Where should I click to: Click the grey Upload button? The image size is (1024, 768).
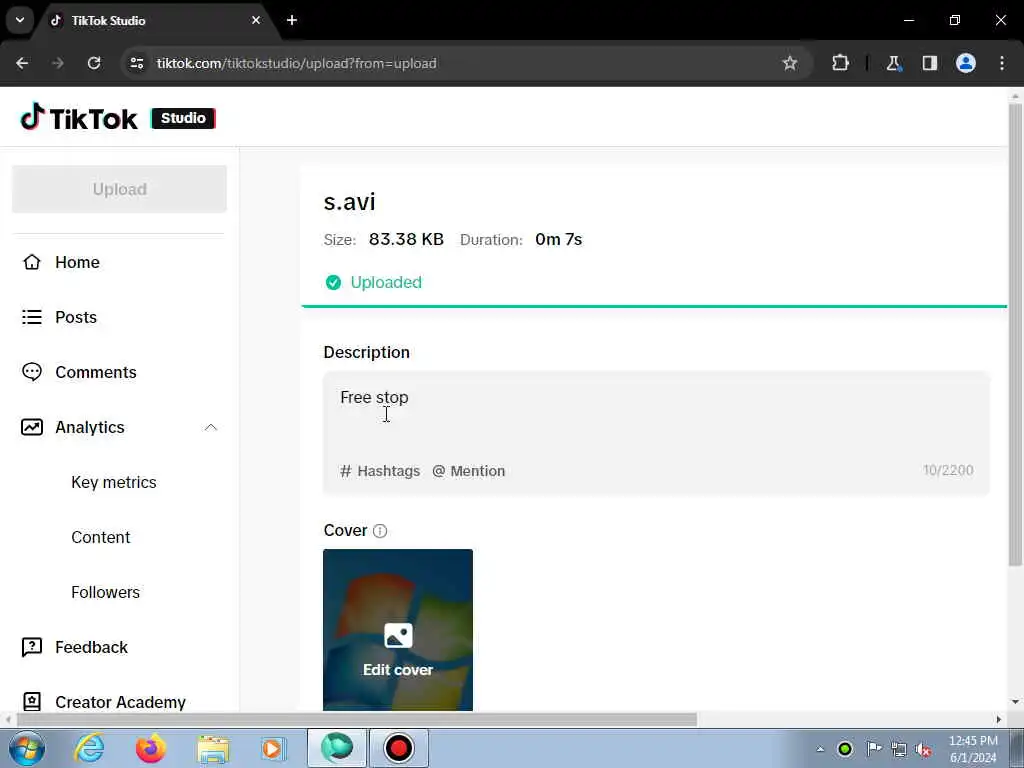click(120, 189)
